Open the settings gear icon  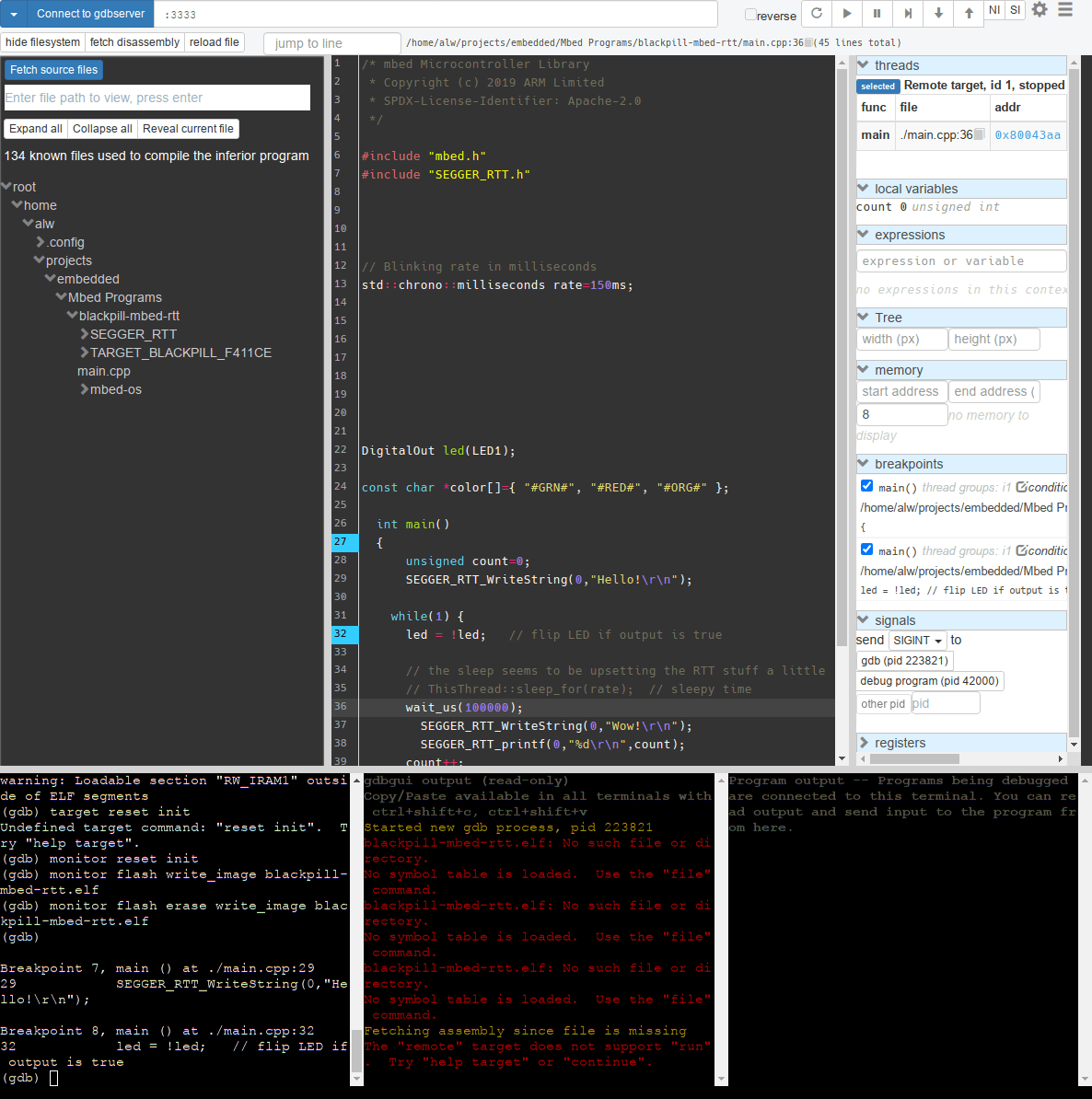[1040, 10]
